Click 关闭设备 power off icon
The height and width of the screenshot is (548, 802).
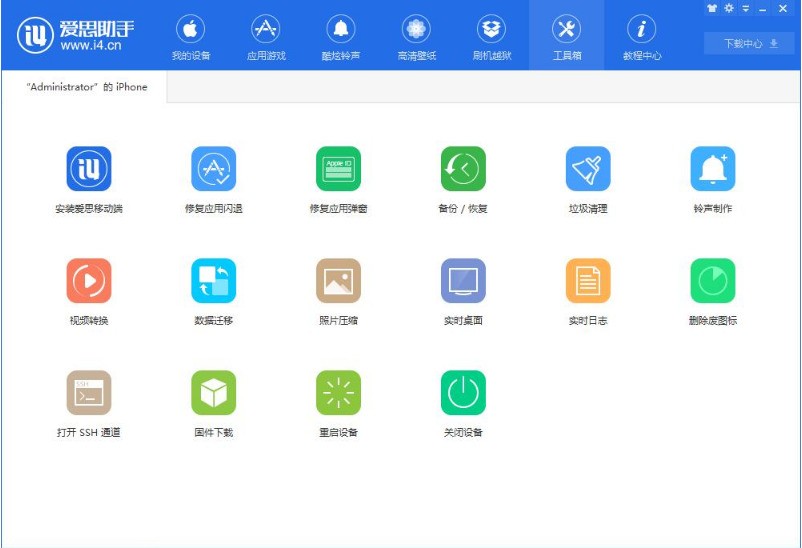(x=463, y=392)
